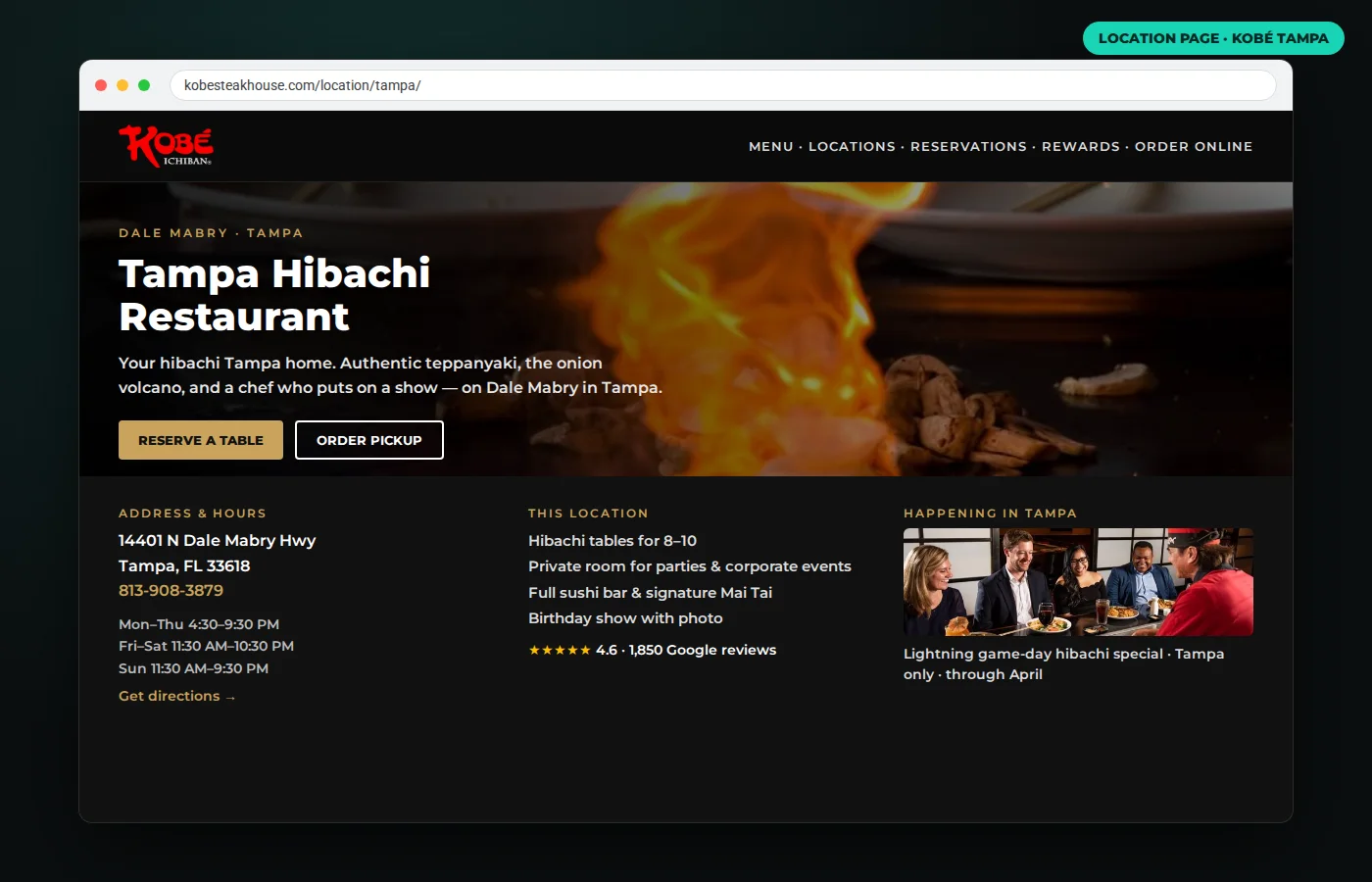Click 'Birthday show with photo' text
The width and height of the screenshot is (1372, 882).
pos(625,618)
